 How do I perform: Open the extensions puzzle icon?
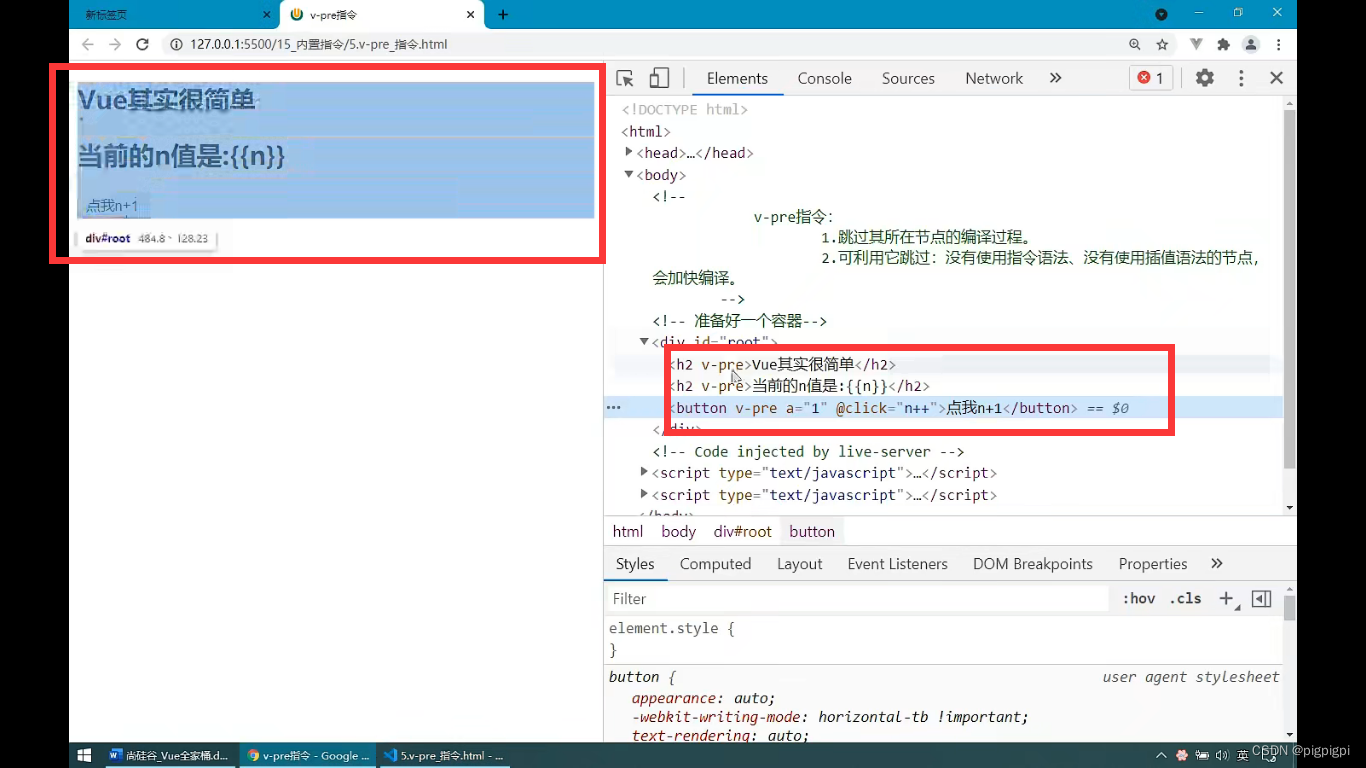(x=1223, y=44)
